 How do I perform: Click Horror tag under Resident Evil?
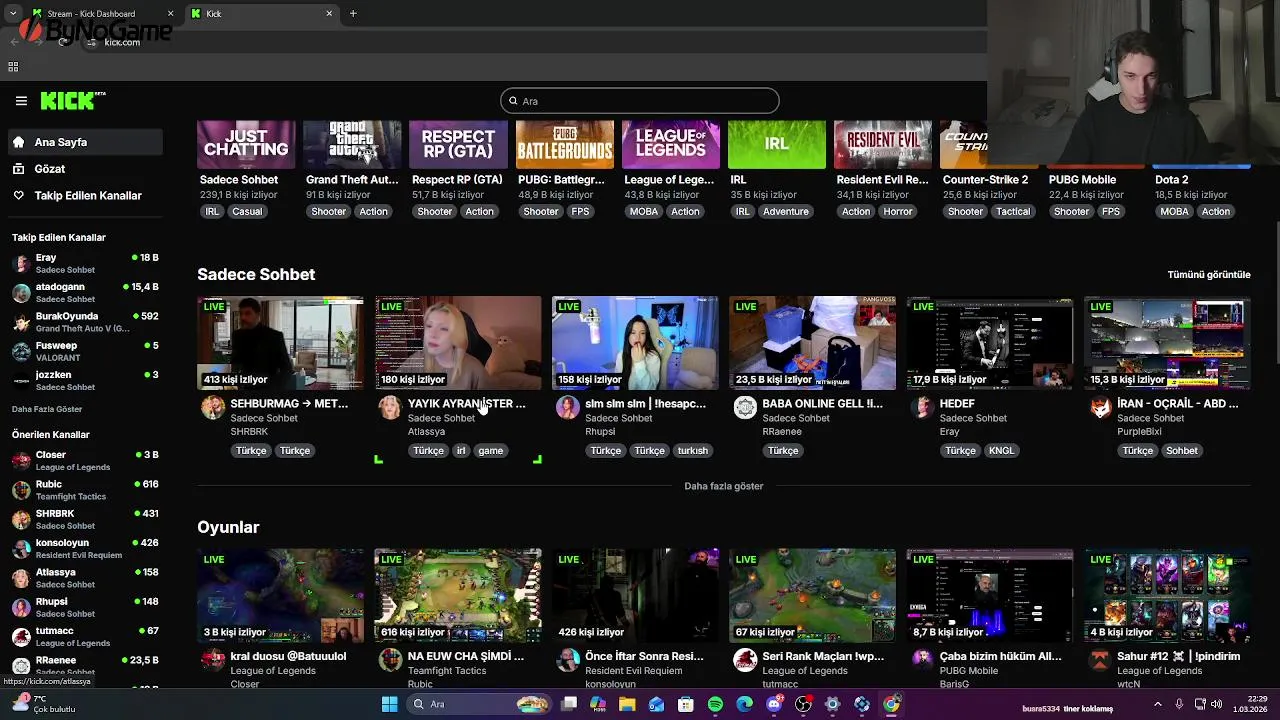[897, 212]
